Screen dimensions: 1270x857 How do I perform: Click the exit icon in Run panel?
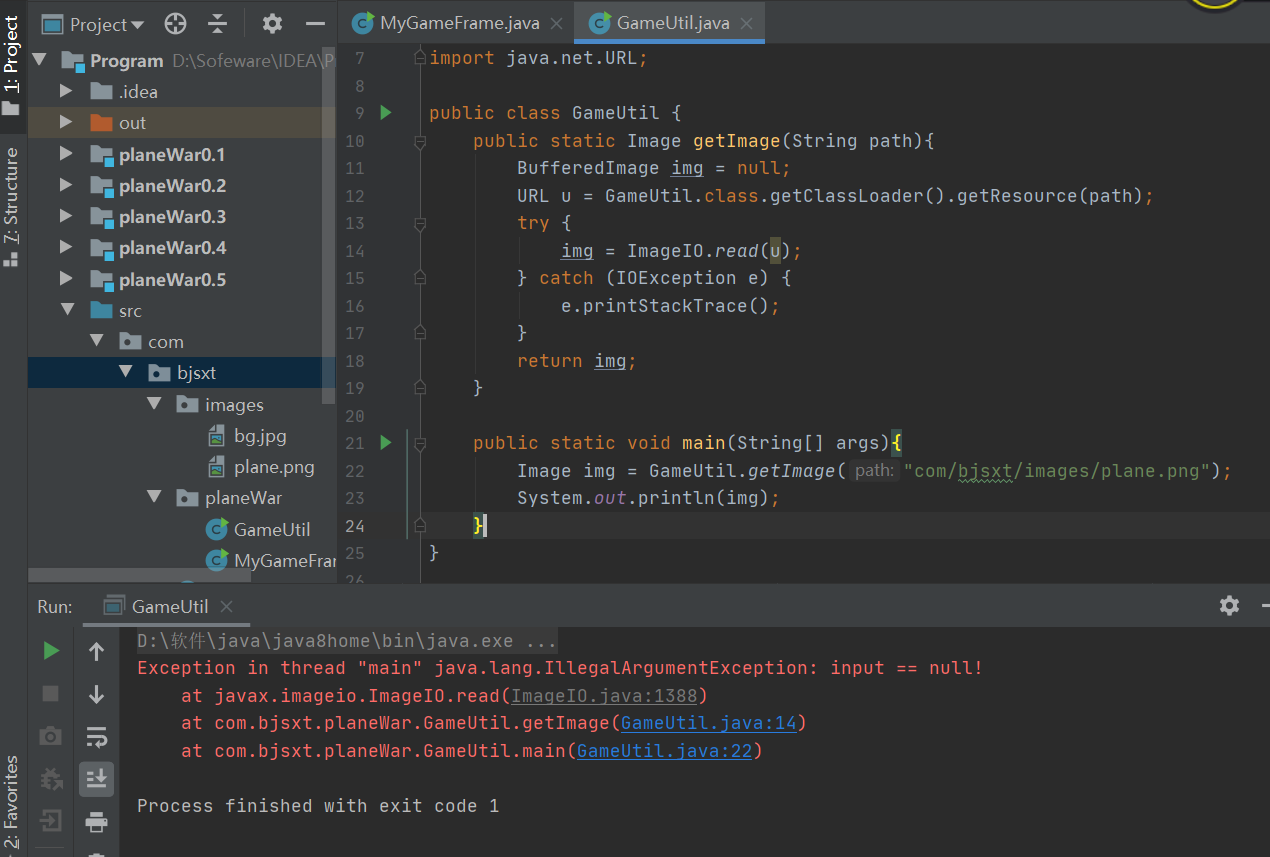(50, 822)
